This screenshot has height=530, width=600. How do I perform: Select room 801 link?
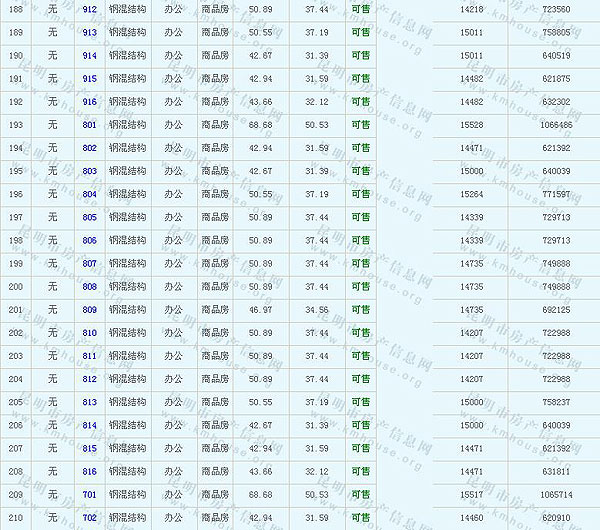(90, 125)
